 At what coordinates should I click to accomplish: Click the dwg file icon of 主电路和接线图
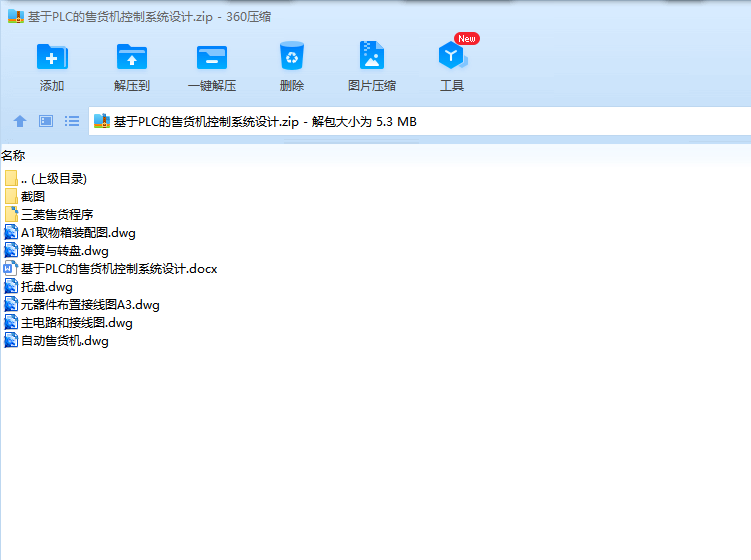(11, 322)
